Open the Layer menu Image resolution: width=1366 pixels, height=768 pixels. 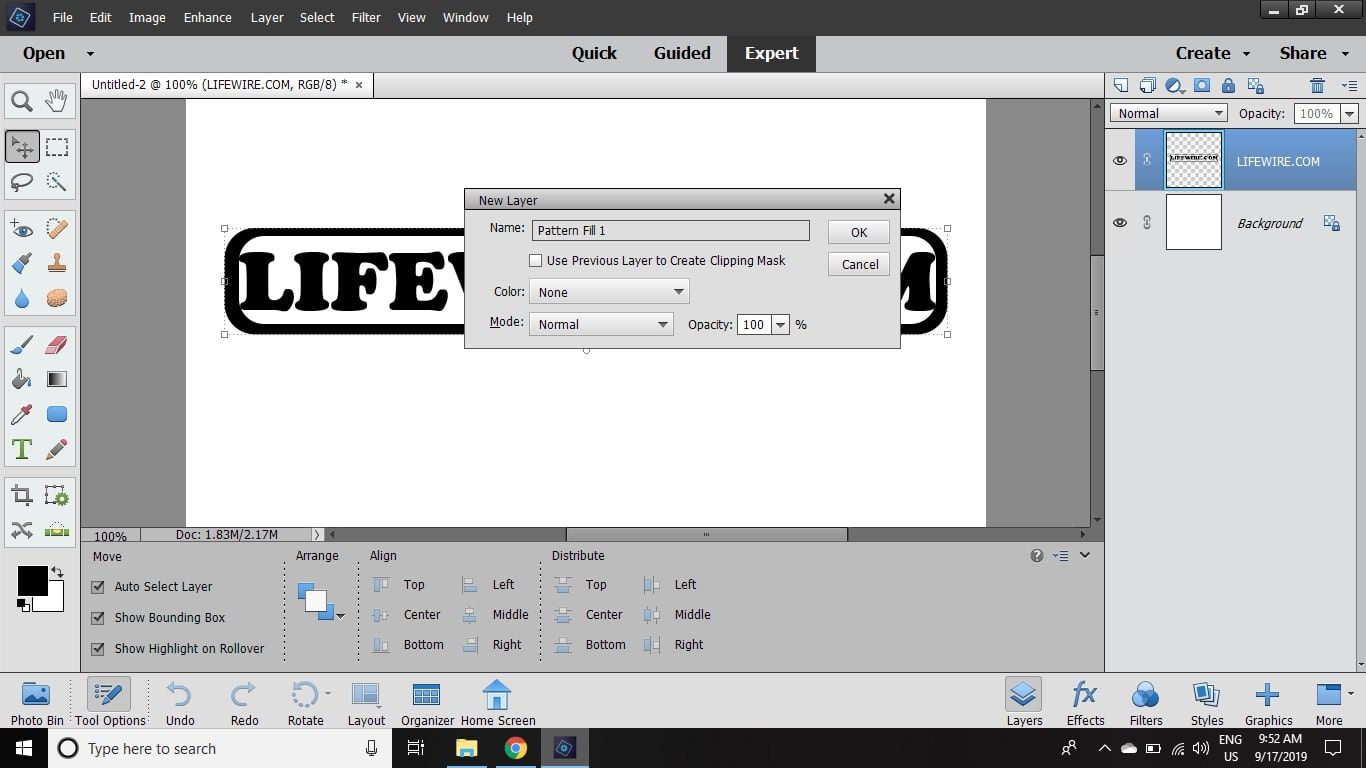[x=267, y=17]
